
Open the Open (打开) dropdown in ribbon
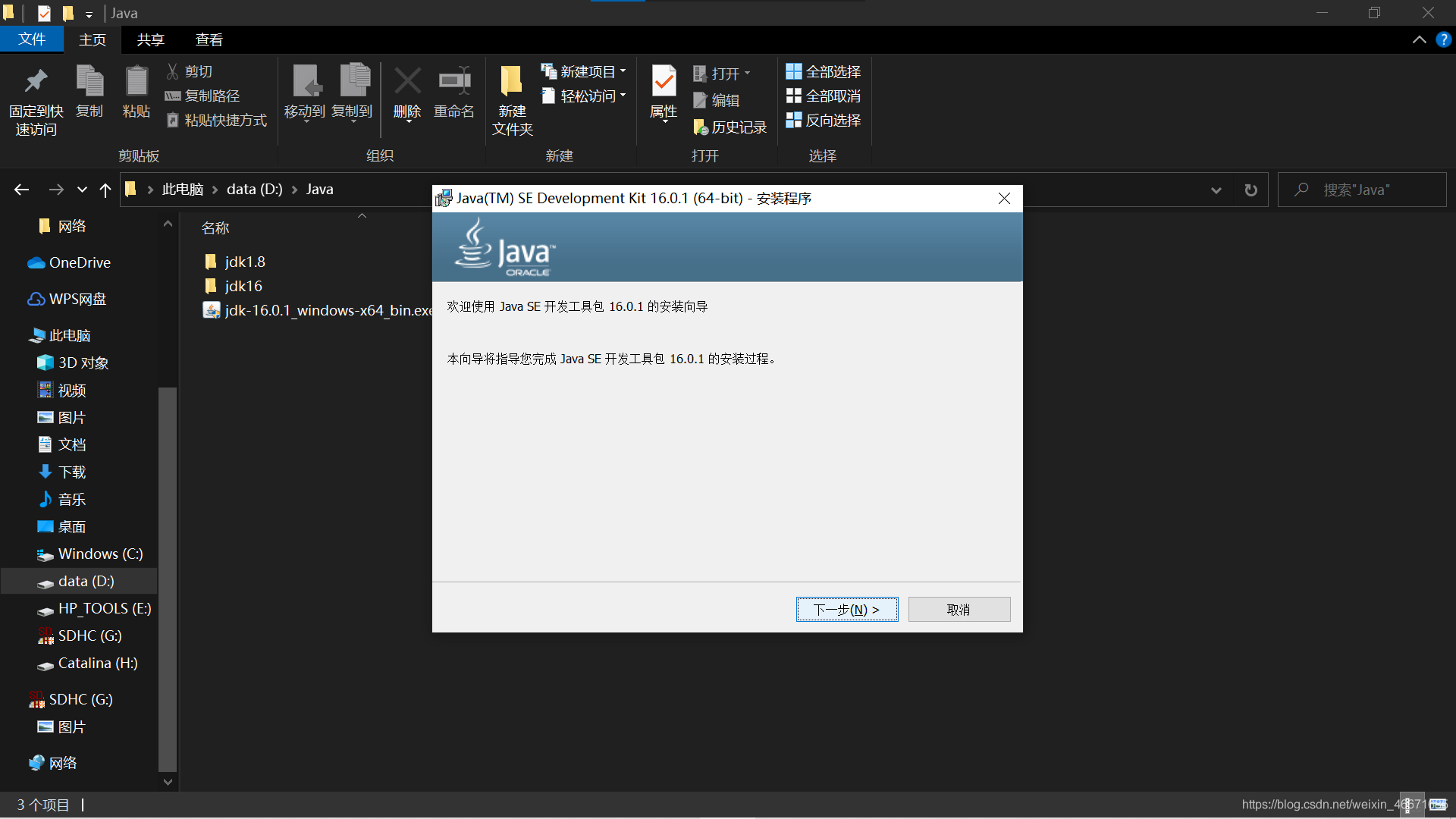(722, 74)
